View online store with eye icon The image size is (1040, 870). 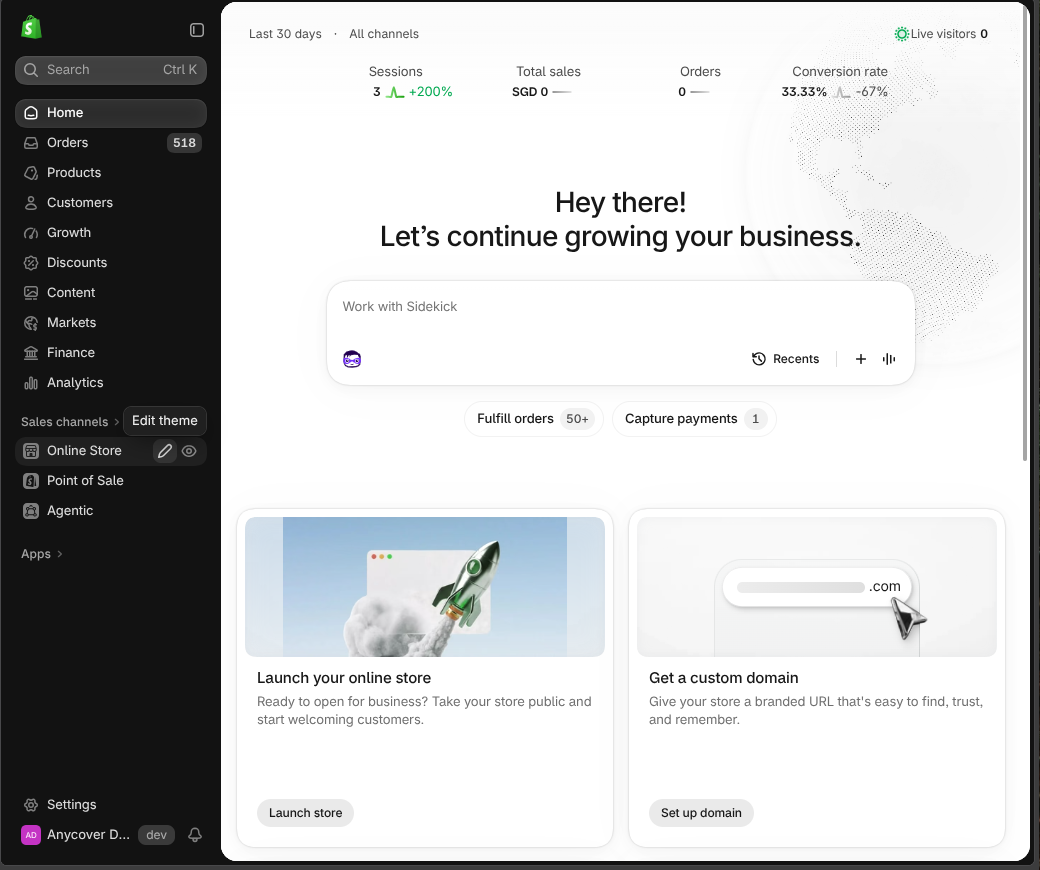(189, 451)
